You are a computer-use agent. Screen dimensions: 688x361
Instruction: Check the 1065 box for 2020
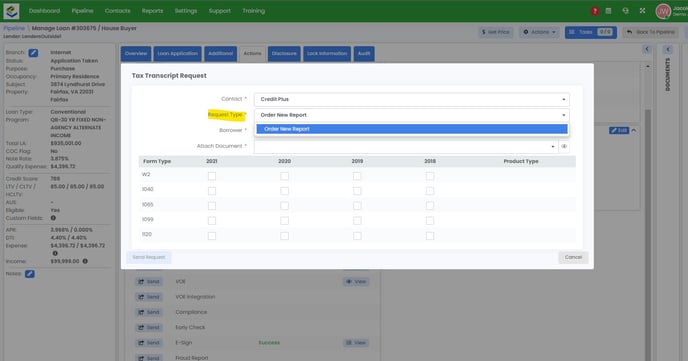(x=284, y=206)
